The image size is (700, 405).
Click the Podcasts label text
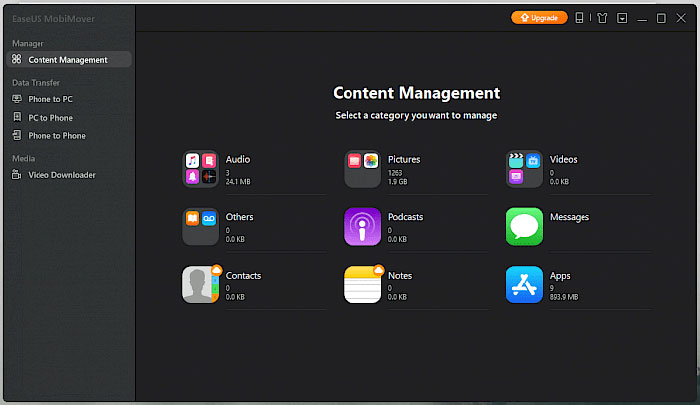tap(405, 217)
